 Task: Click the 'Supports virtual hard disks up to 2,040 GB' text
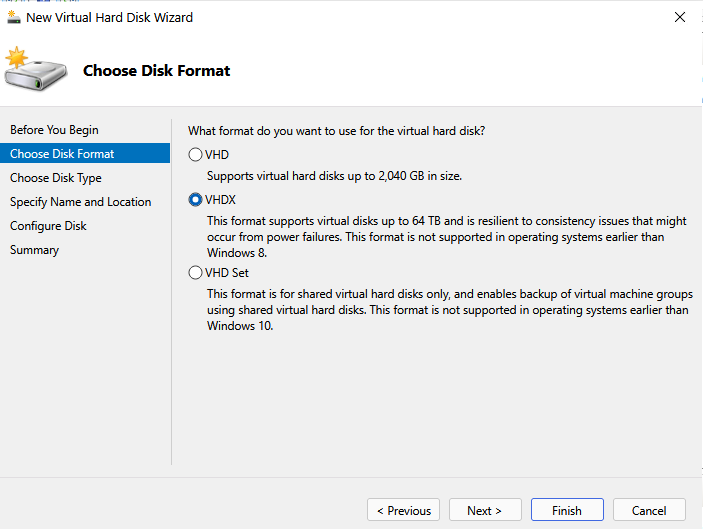click(x=334, y=176)
